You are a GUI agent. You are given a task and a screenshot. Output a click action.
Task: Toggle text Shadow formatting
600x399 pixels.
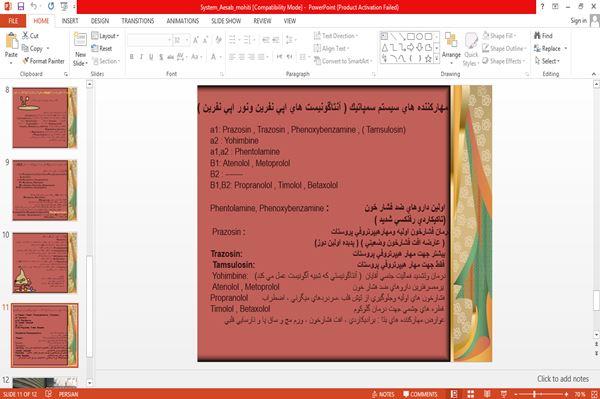click(x=161, y=57)
